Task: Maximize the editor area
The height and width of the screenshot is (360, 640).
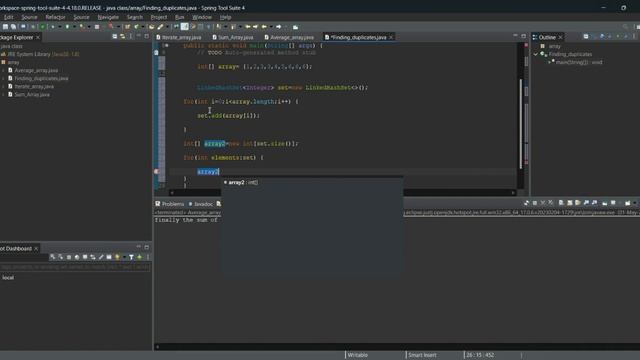Action: tap(523, 36)
